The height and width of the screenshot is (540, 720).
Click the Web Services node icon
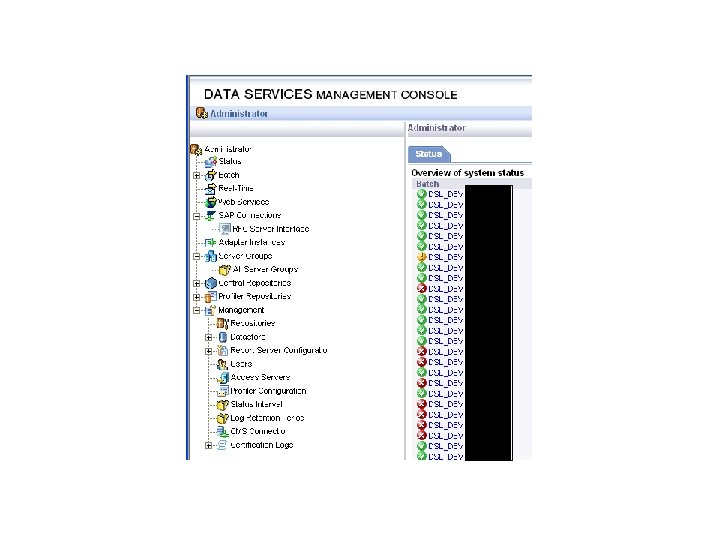(x=211, y=202)
